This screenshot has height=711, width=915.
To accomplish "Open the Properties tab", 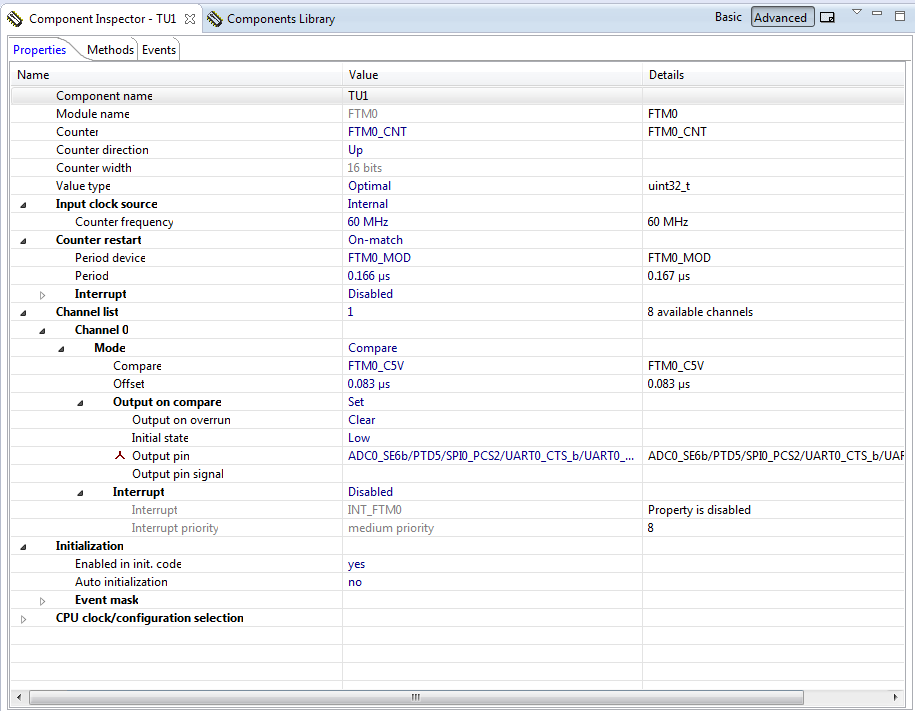I will coord(40,50).
